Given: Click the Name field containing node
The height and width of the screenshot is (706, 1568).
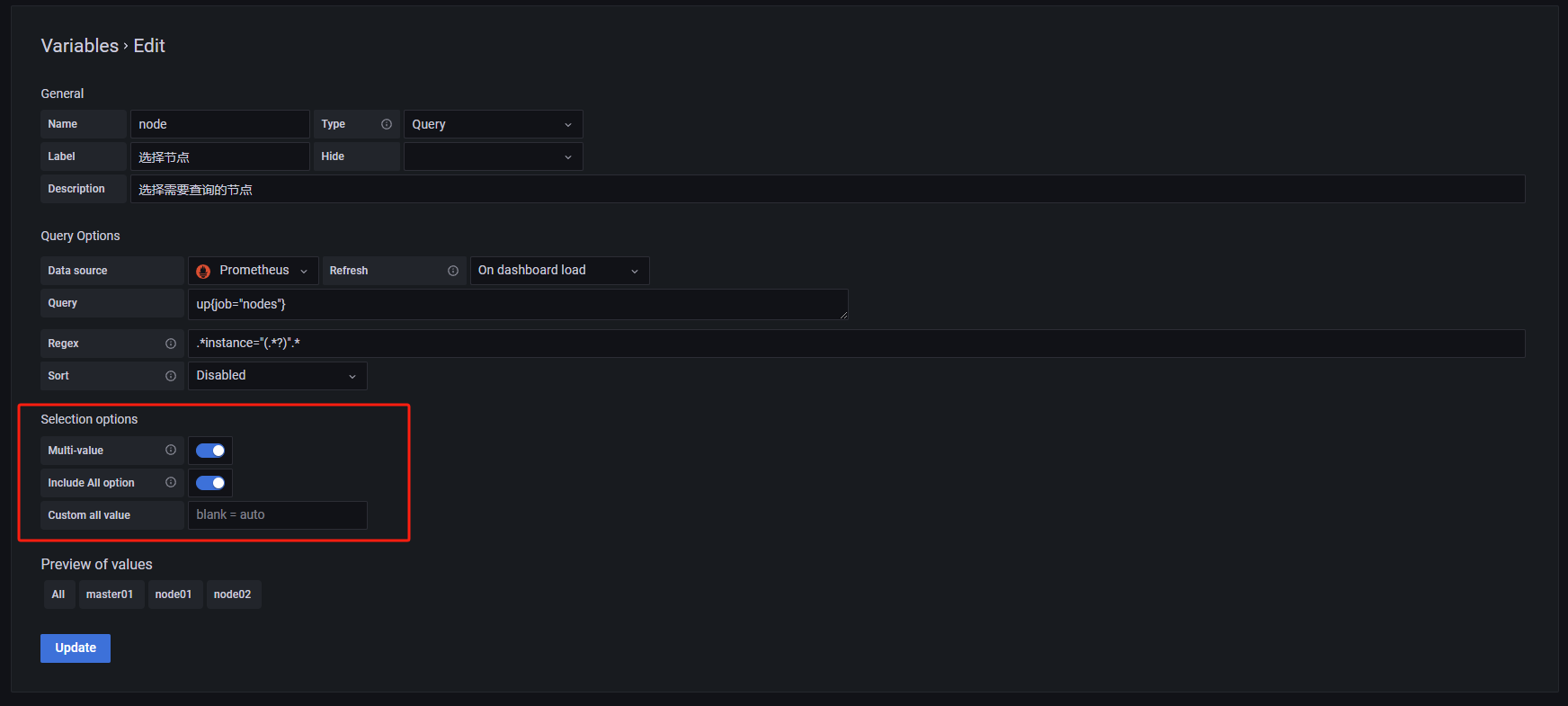Looking at the screenshot, I should click(219, 124).
